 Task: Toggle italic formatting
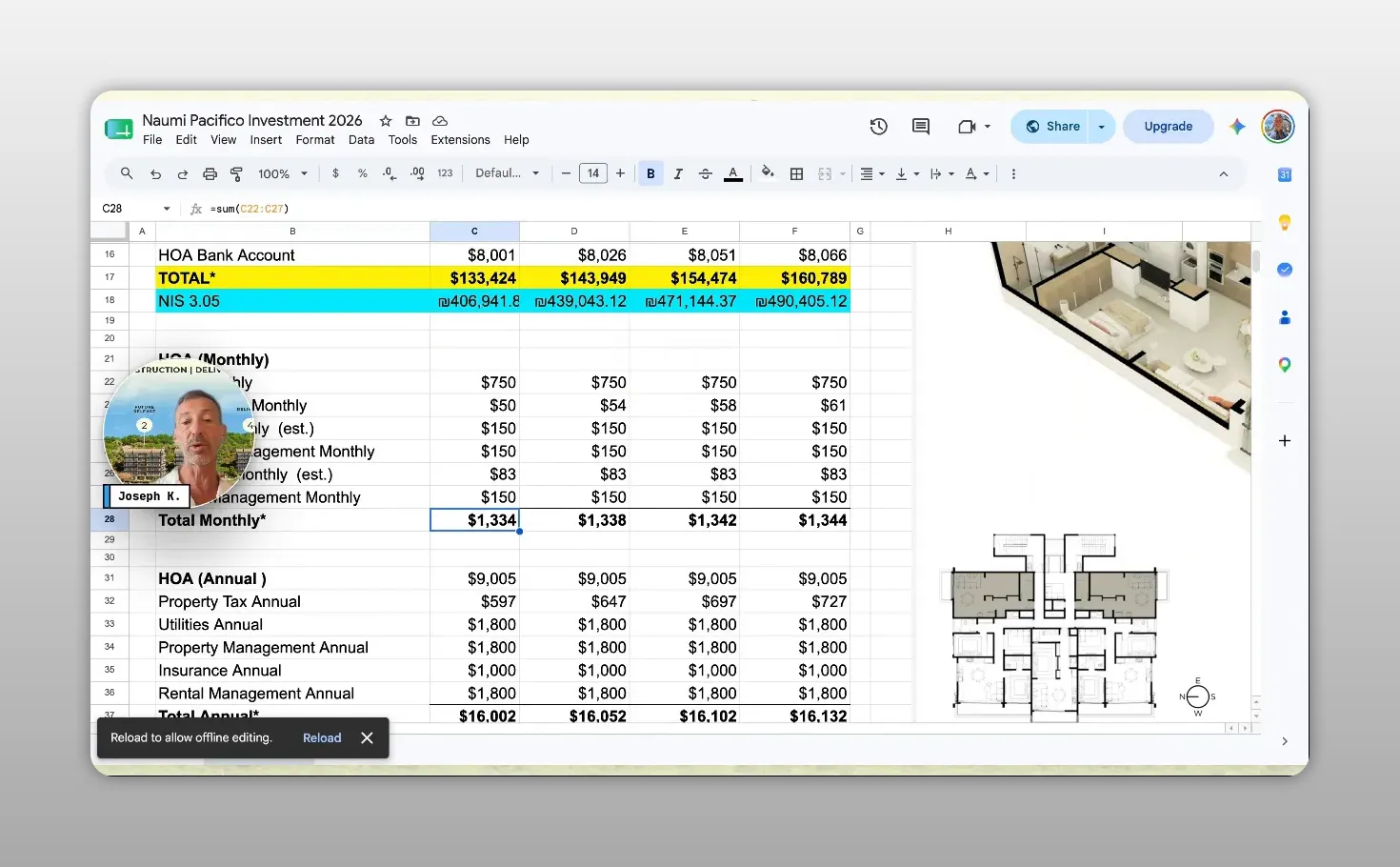[678, 174]
